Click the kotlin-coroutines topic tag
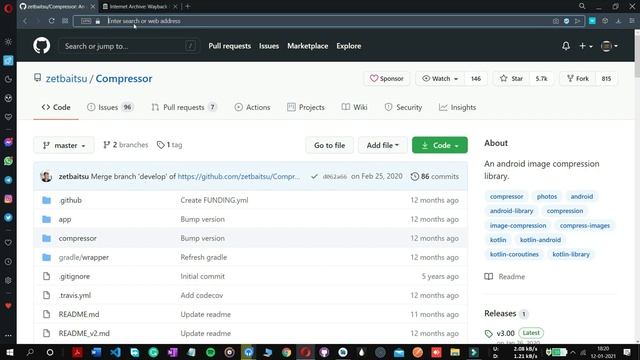The width and height of the screenshot is (640, 360). tap(514, 254)
